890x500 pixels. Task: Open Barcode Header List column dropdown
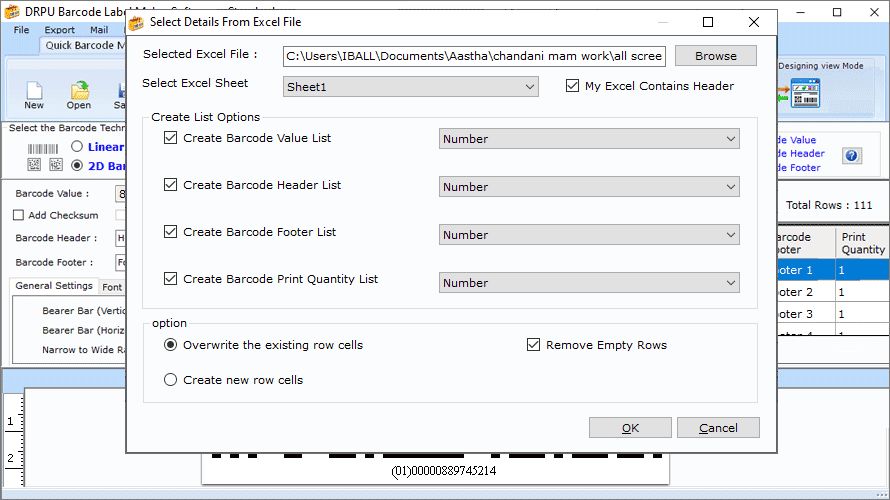tap(589, 187)
